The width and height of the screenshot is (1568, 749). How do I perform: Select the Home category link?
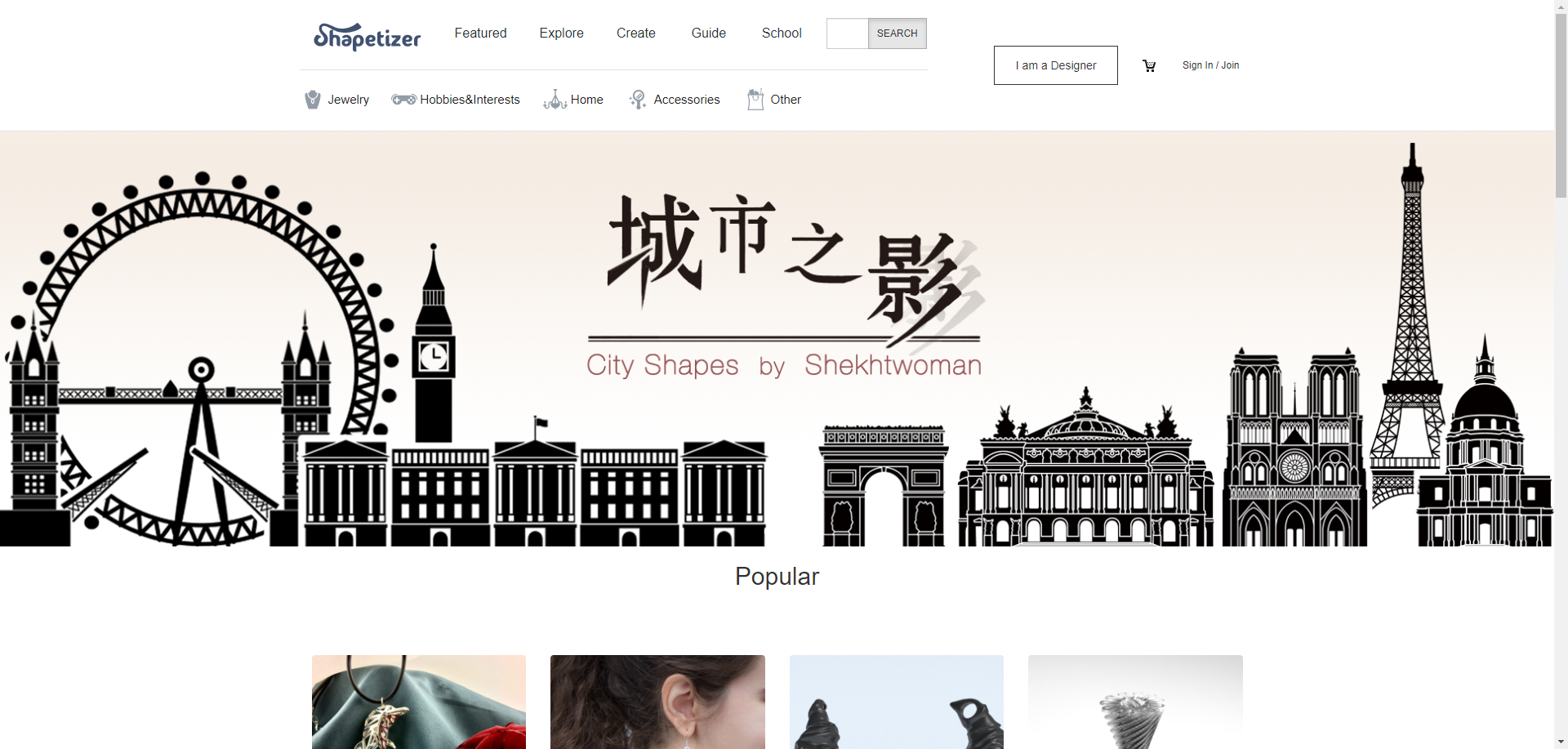coord(586,100)
